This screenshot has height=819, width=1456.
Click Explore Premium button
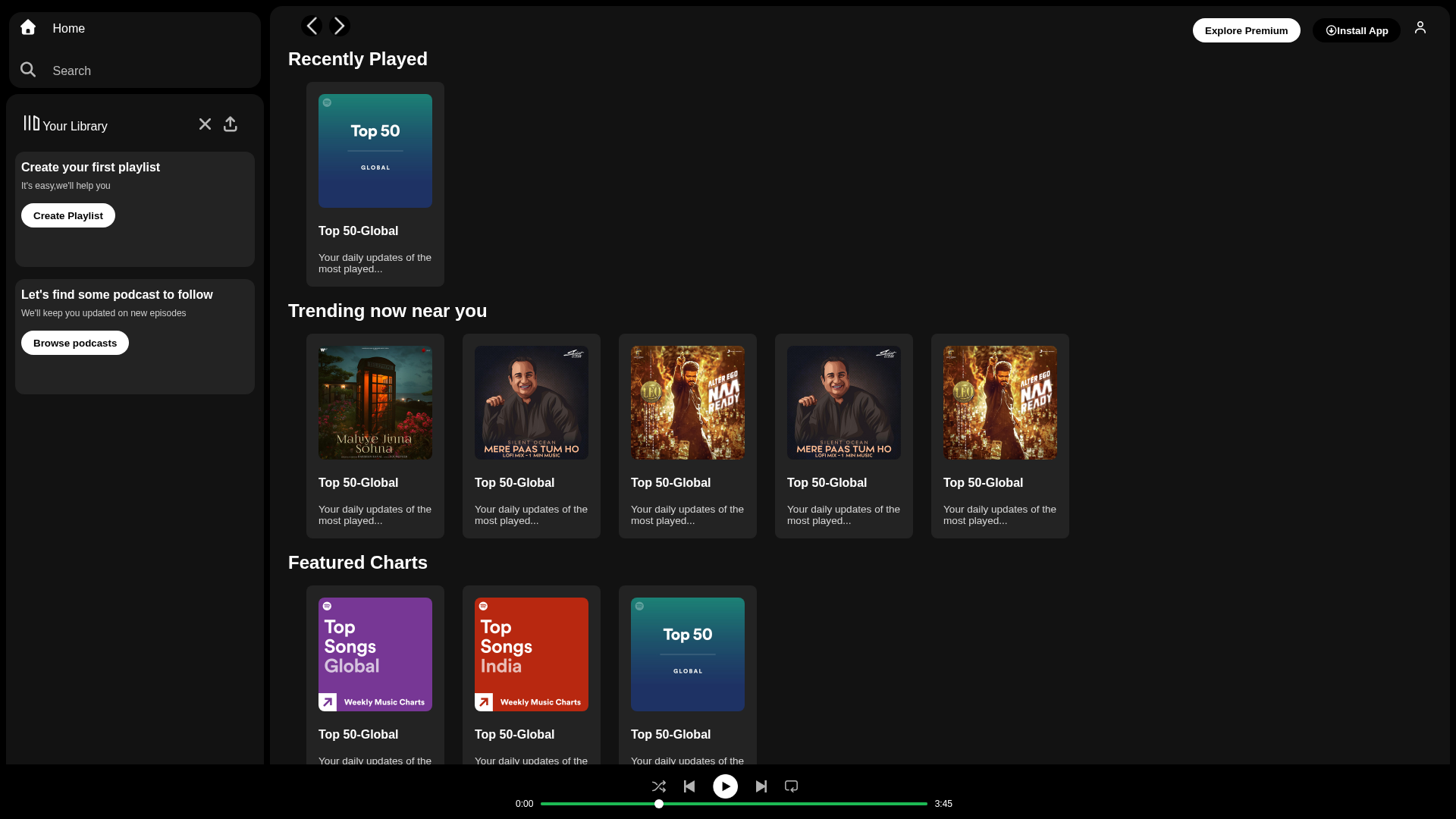point(1246,30)
